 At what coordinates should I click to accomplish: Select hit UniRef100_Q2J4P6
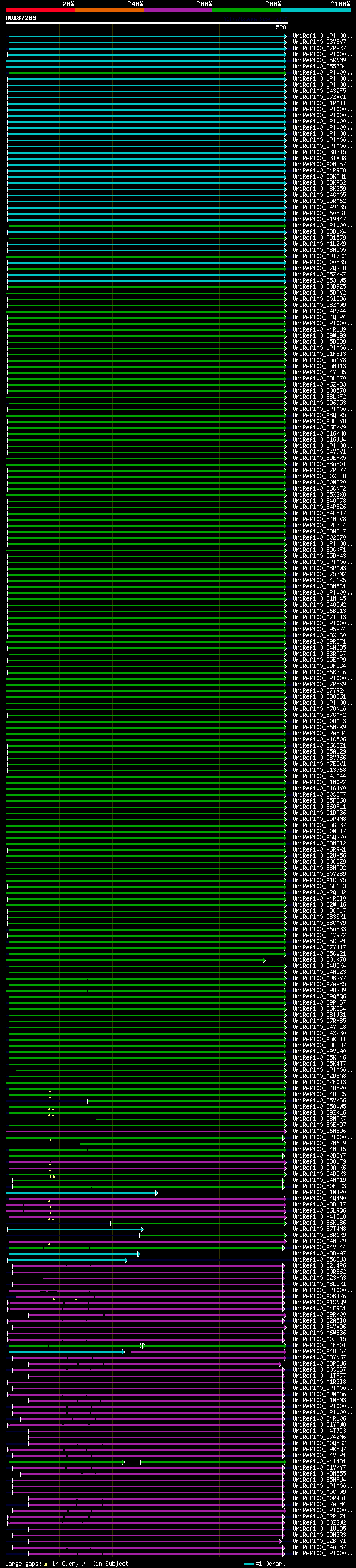pyautogui.click(x=319, y=1265)
